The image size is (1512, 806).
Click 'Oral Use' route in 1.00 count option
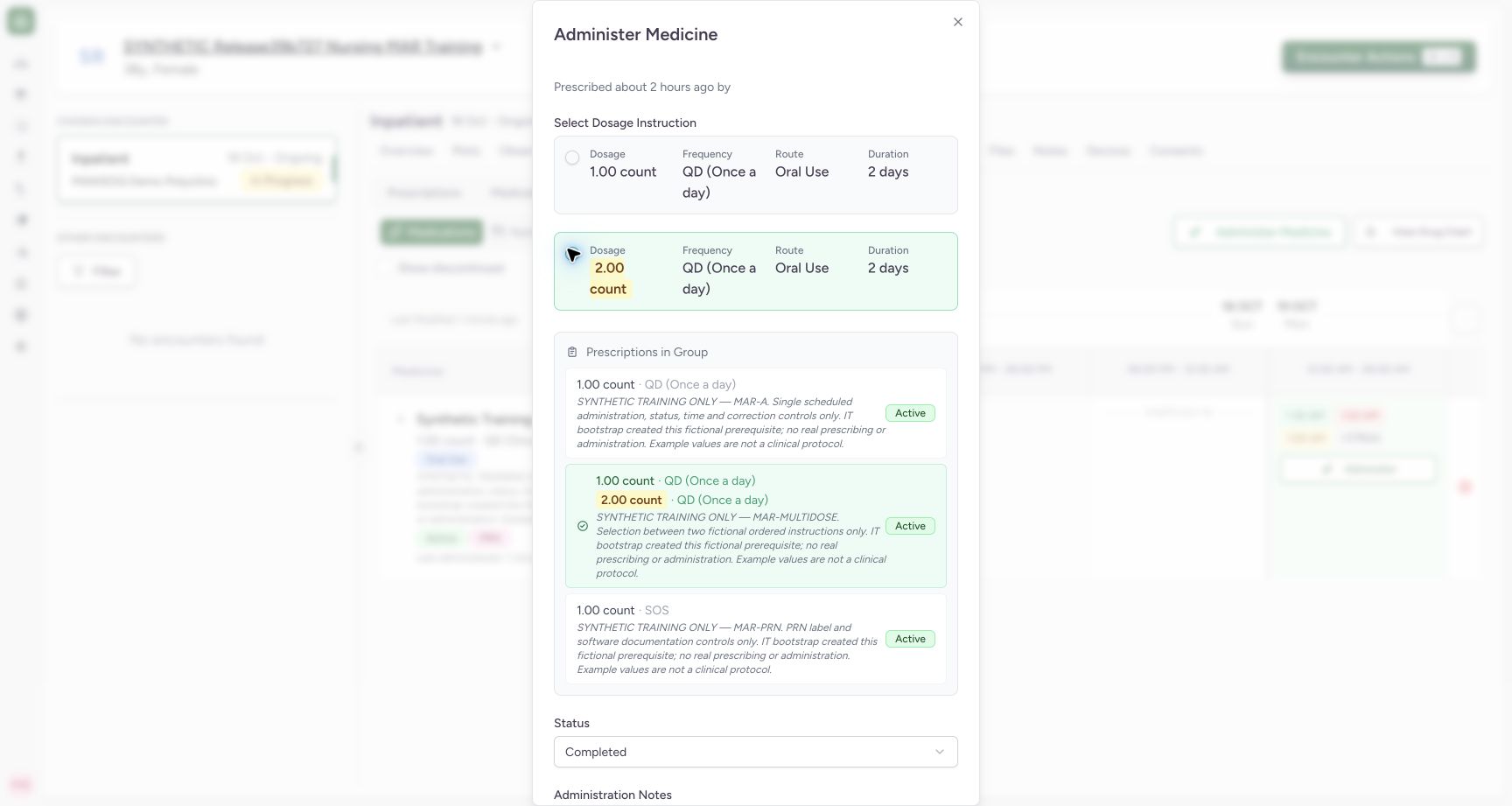[x=801, y=172]
